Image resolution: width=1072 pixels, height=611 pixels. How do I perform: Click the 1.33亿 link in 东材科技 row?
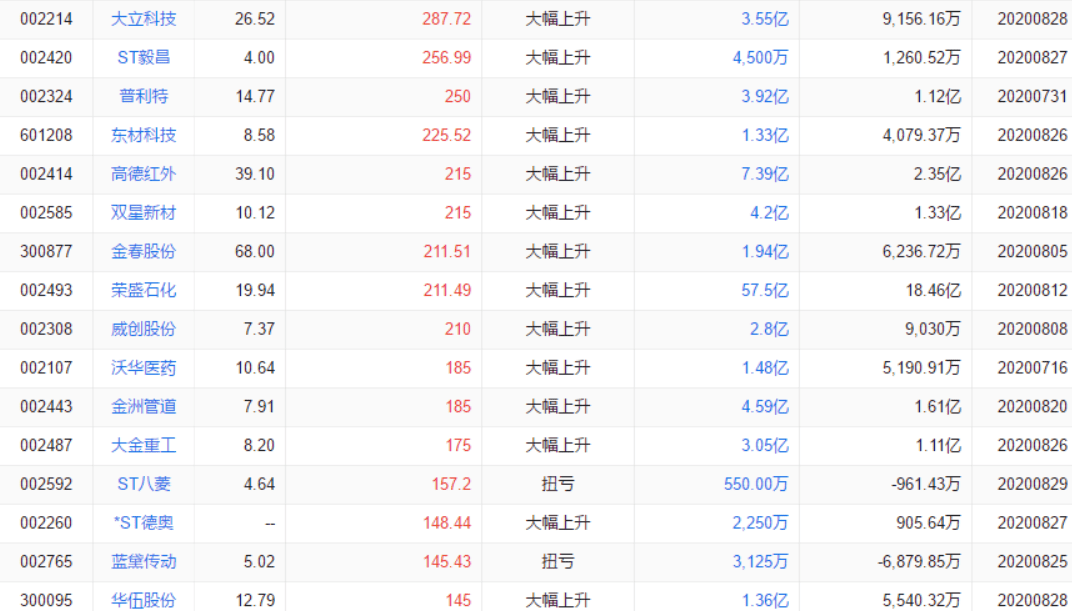pyautogui.click(x=765, y=135)
